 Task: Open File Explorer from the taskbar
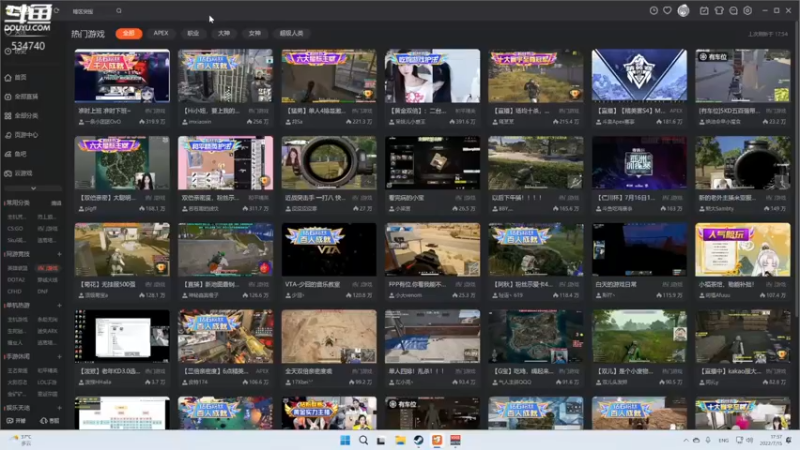400,440
